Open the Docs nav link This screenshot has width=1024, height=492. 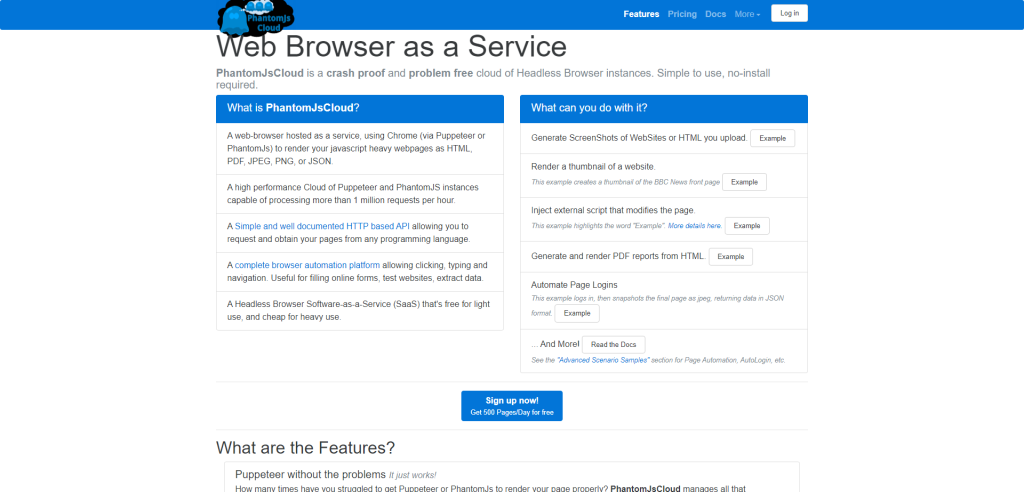(716, 14)
